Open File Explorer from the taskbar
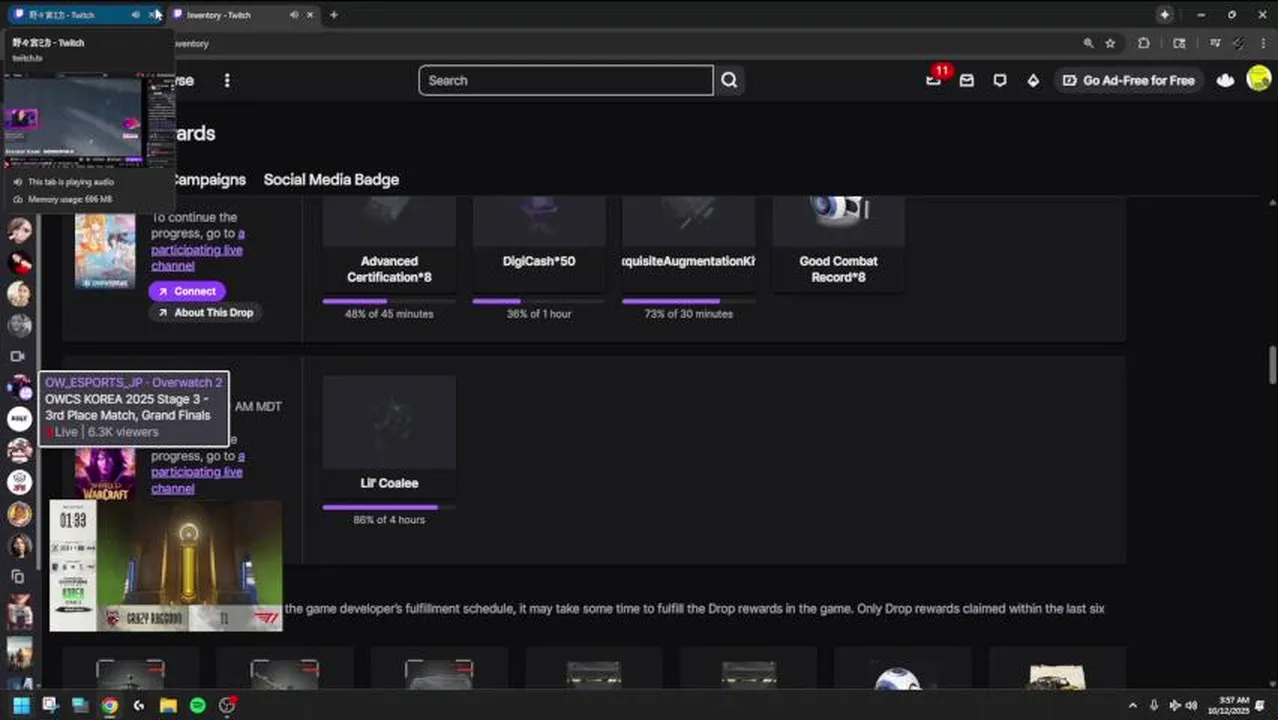1278x720 pixels. (168, 705)
